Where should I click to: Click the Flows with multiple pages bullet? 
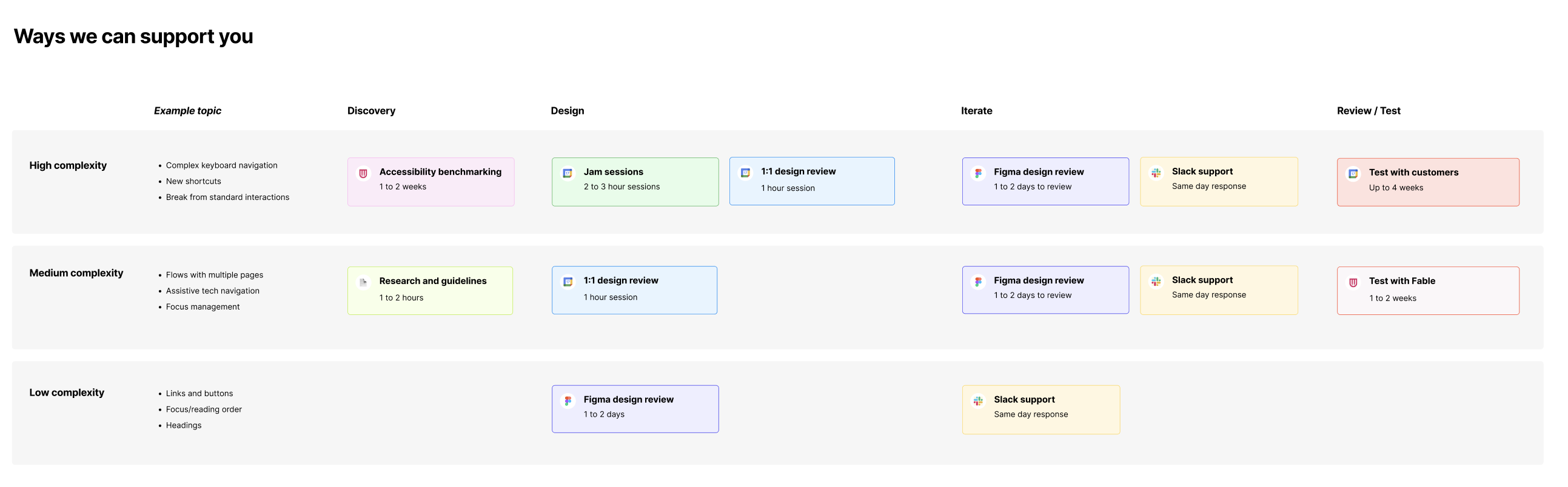pos(214,275)
